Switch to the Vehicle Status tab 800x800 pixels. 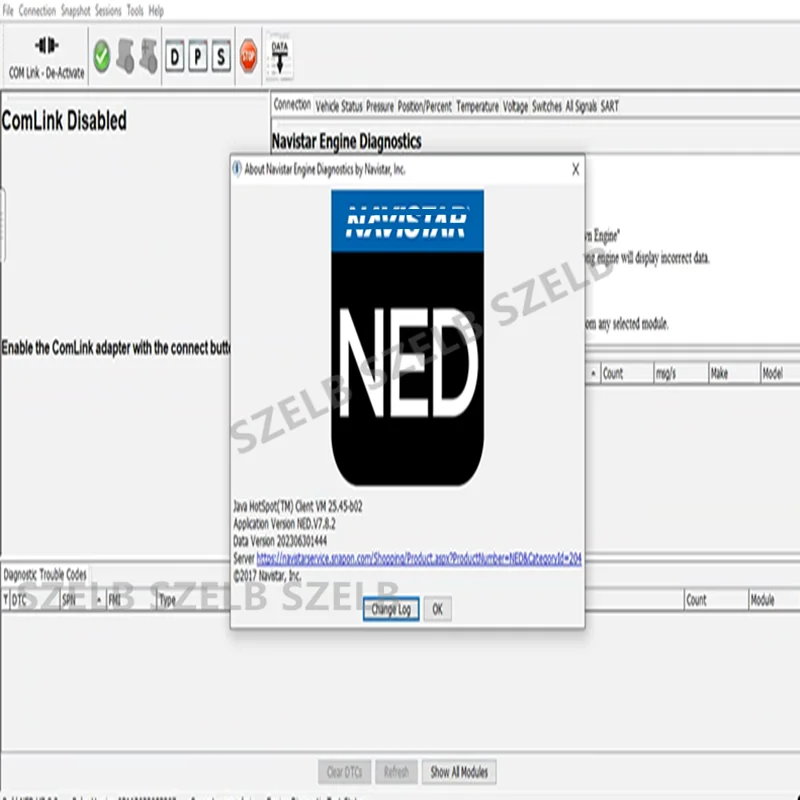point(339,106)
